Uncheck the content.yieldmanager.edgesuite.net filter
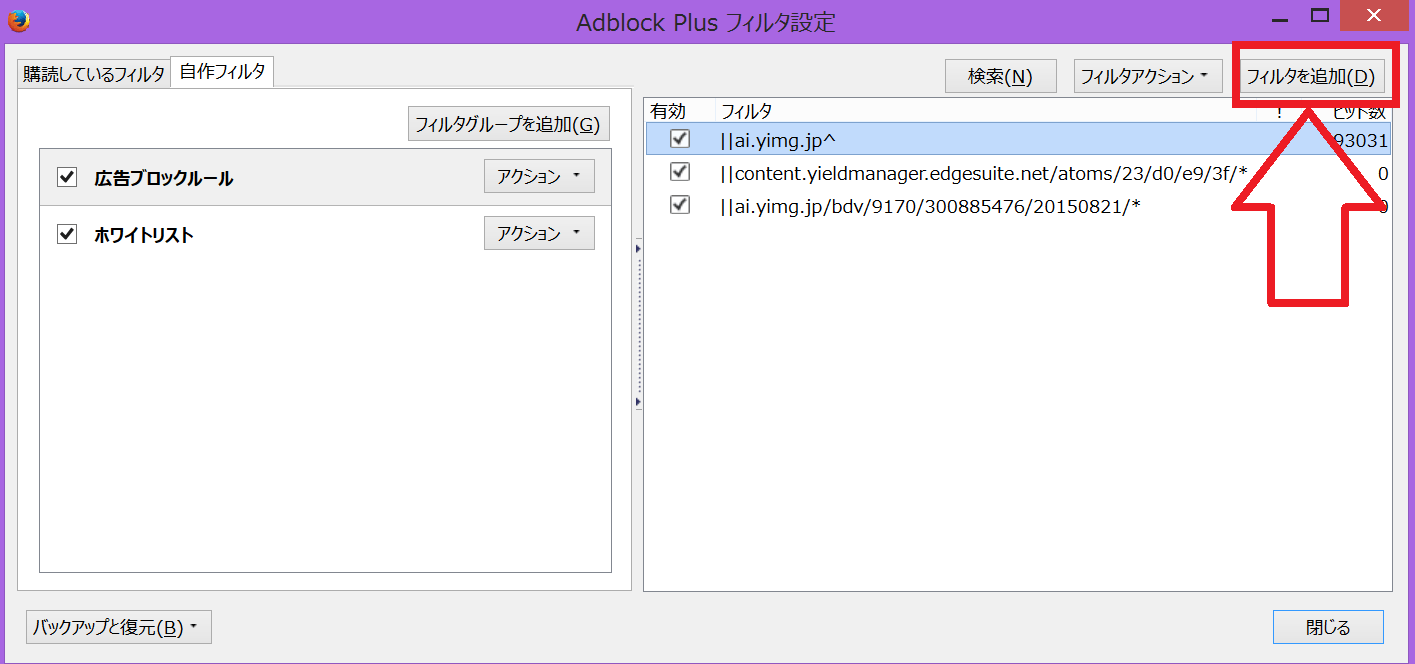1415x664 pixels. (x=680, y=172)
